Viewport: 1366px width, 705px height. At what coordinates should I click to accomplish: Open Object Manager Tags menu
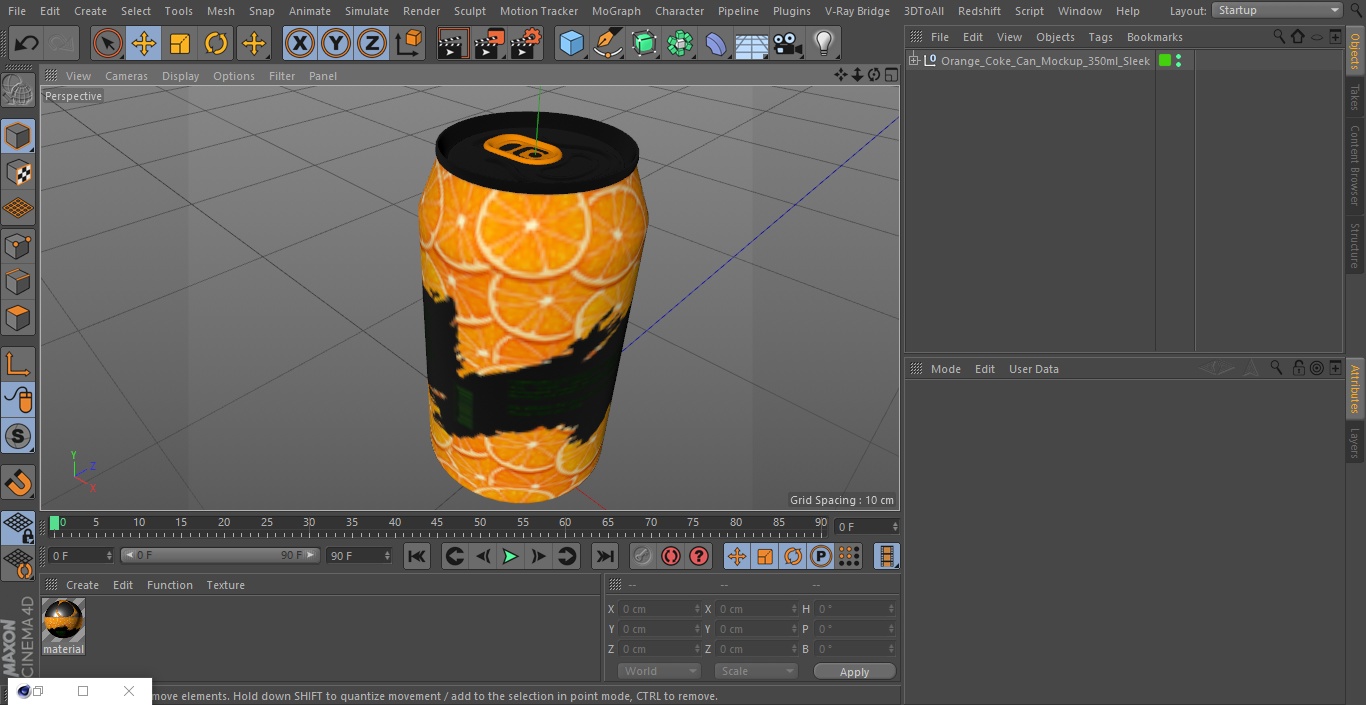1100,37
